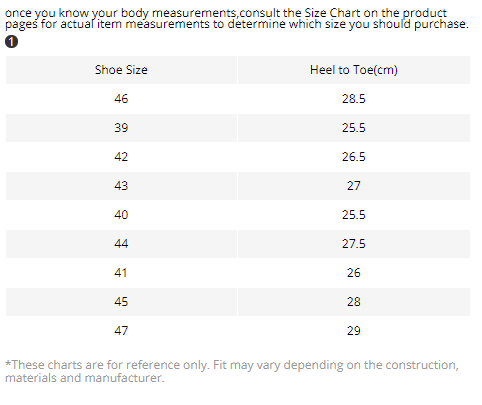Click the 28.5 heel to toe value
The width and height of the screenshot is (482, 405).
(354, 99)
